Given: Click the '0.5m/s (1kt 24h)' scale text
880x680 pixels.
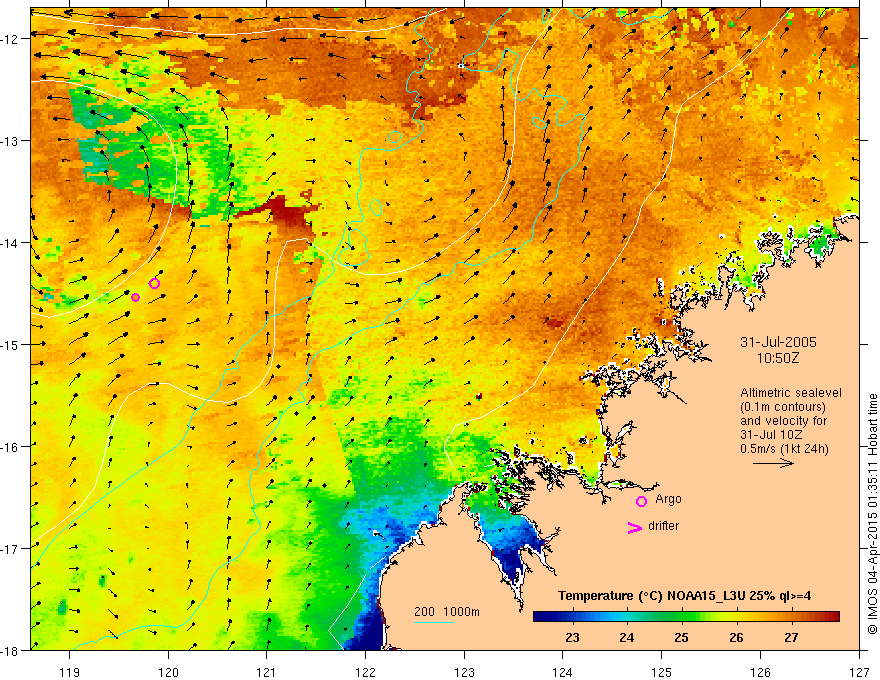Looking at the screenshot, I should click(784, 449).
